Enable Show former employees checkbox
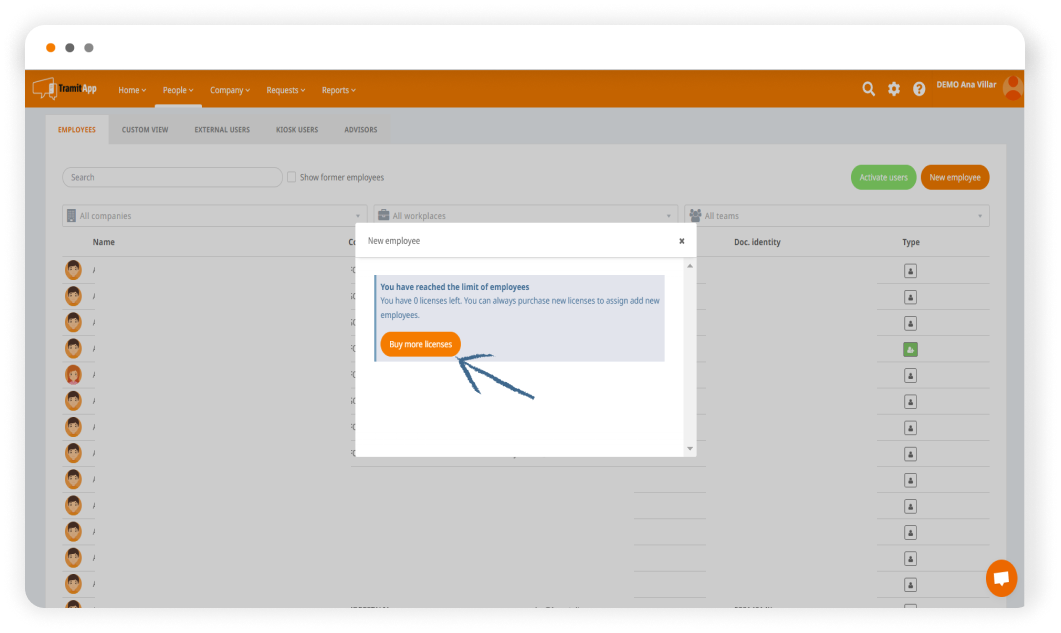 [x=292, y=177]
